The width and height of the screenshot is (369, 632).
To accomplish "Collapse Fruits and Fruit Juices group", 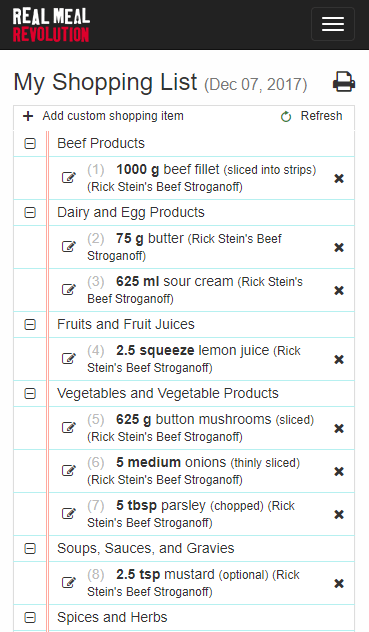I will 30,324.
